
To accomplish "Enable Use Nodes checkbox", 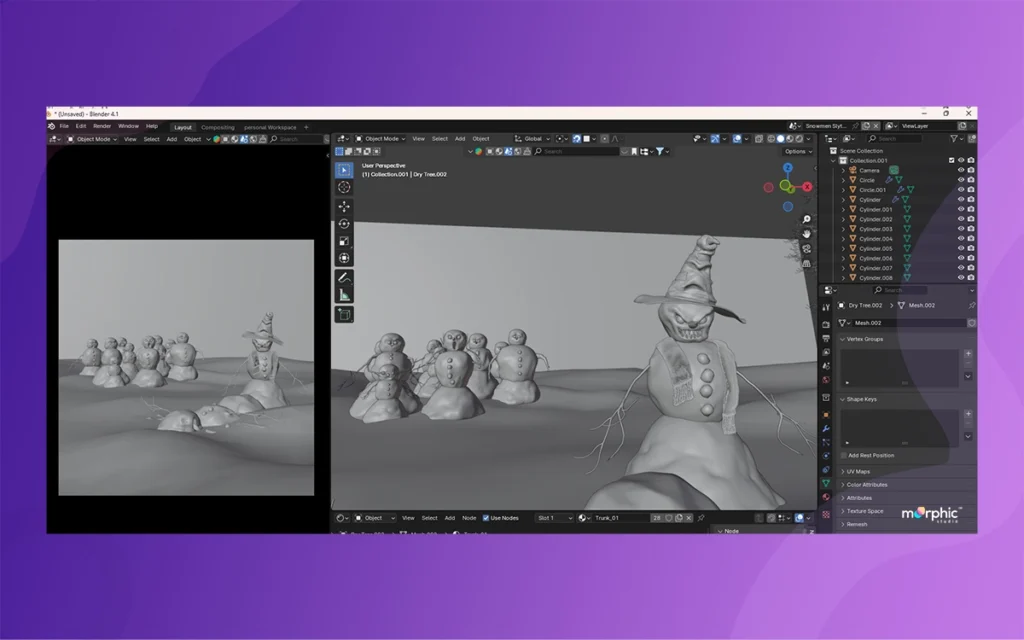I will coord(486,518).
